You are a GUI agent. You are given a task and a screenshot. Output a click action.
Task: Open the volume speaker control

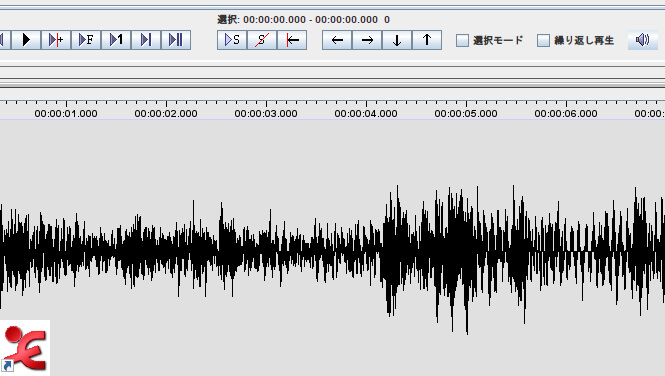pyautogui.click(x=643, y=40)
